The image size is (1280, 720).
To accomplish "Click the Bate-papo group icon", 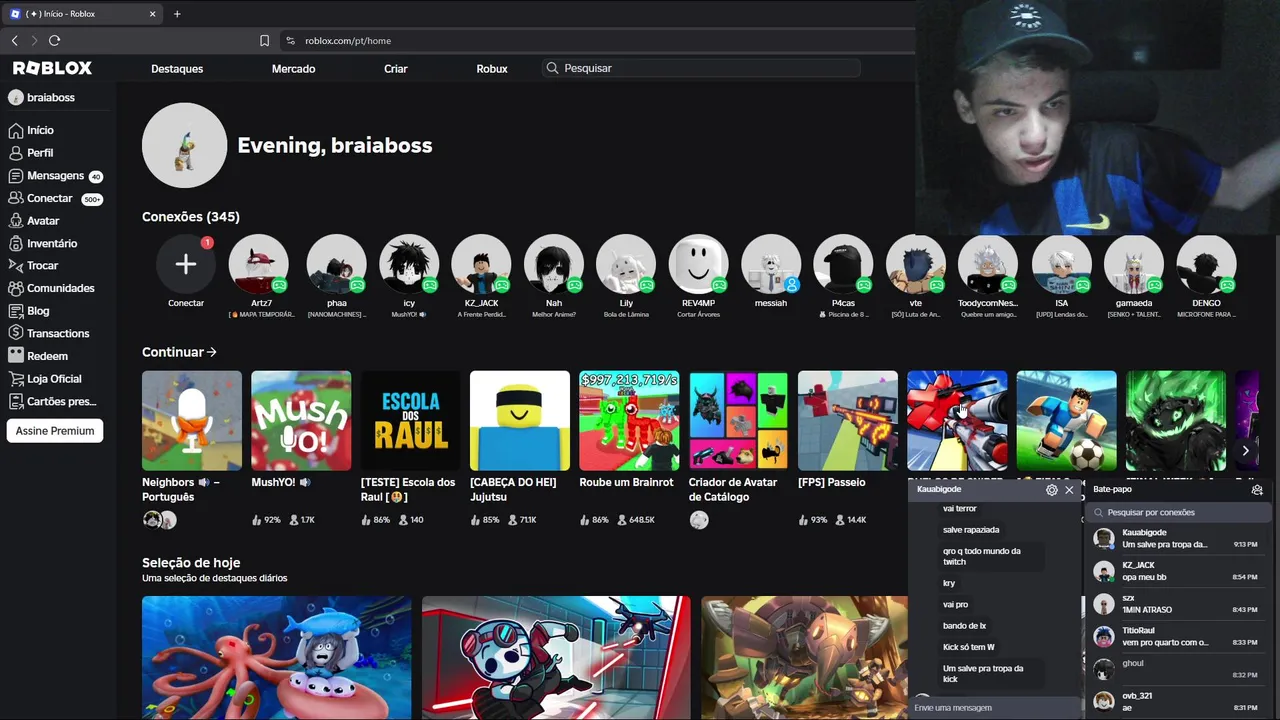I will 1257,490.
